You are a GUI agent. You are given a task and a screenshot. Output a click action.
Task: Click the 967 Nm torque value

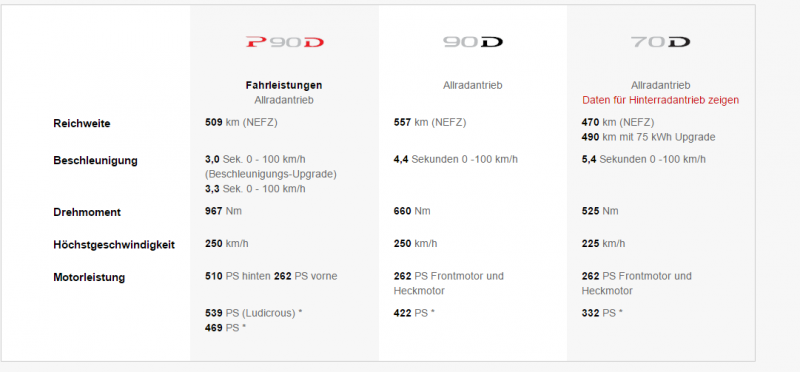[x=223, y=211]
